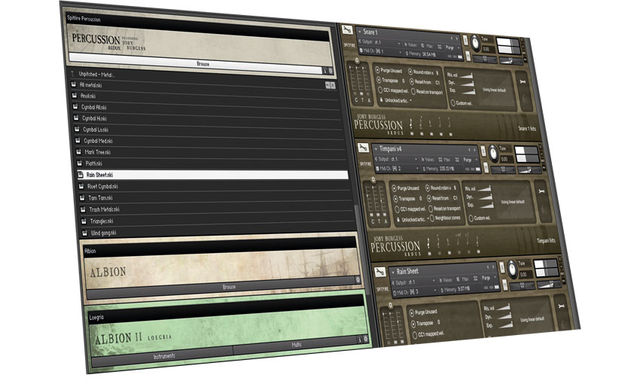
Task: Open the Timpani v4 instrument wrench editor icon
Action: coord(363,148)
